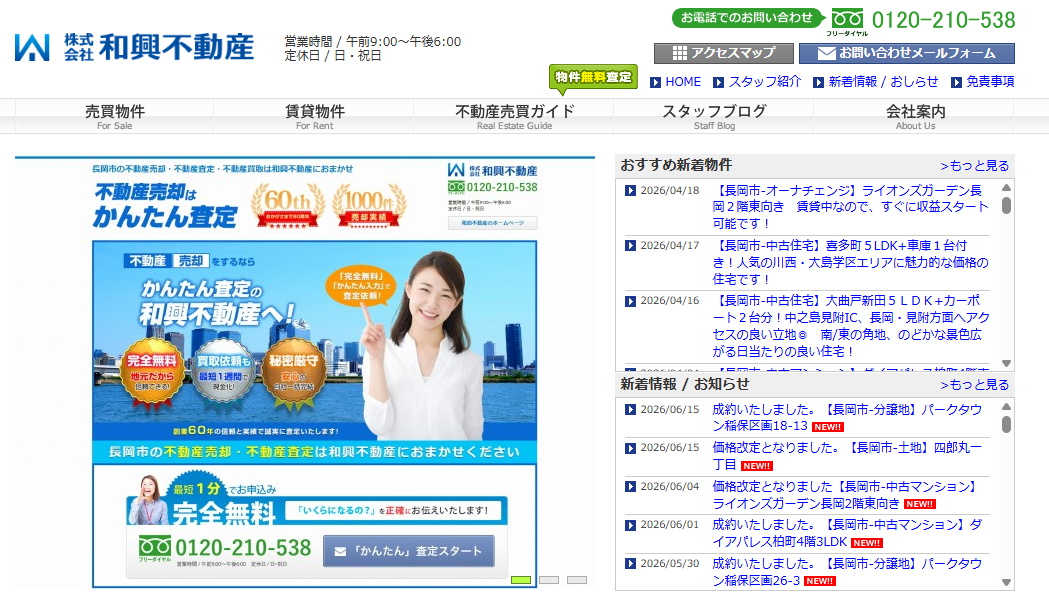Image resolution: width=1049 pixels, height=608 pixels.
Task: Click the 和興不動産 company logo
Action: pos(134,47)
